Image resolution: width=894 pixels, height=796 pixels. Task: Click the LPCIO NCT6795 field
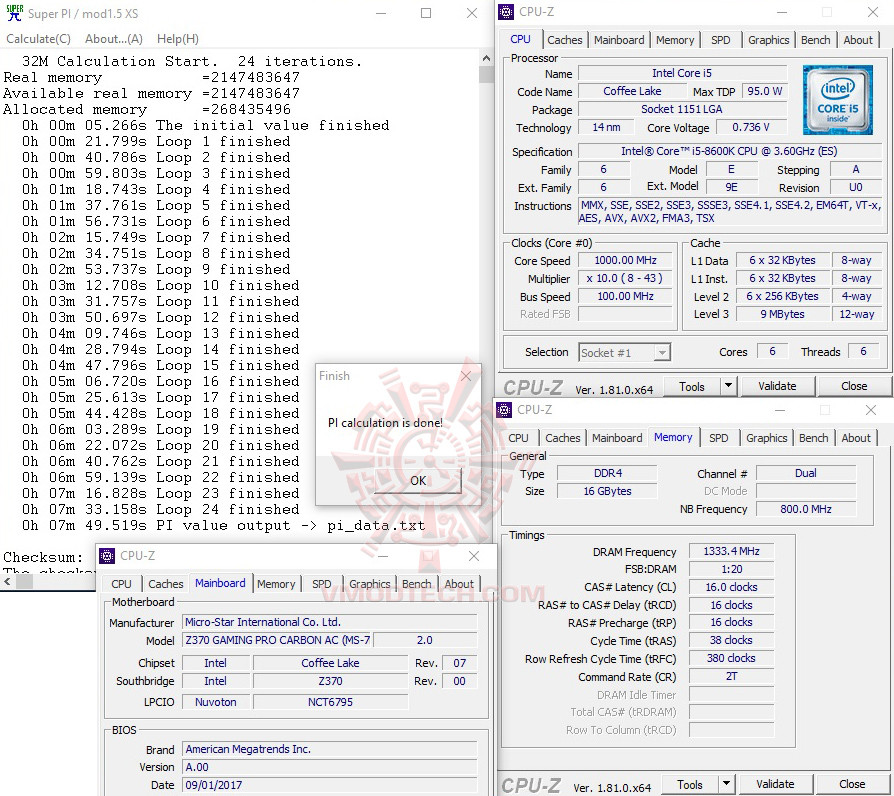pos(330,702)
